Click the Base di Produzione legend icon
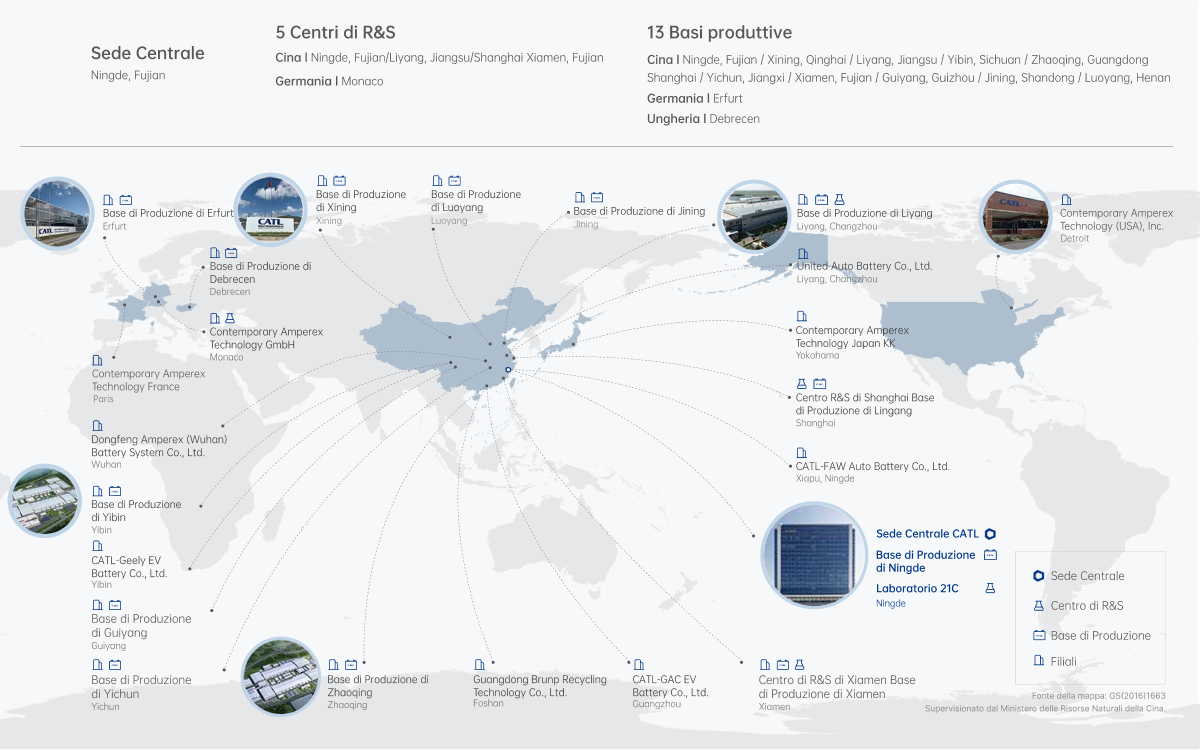The image size is (1200, 750). pos(1038,636)
